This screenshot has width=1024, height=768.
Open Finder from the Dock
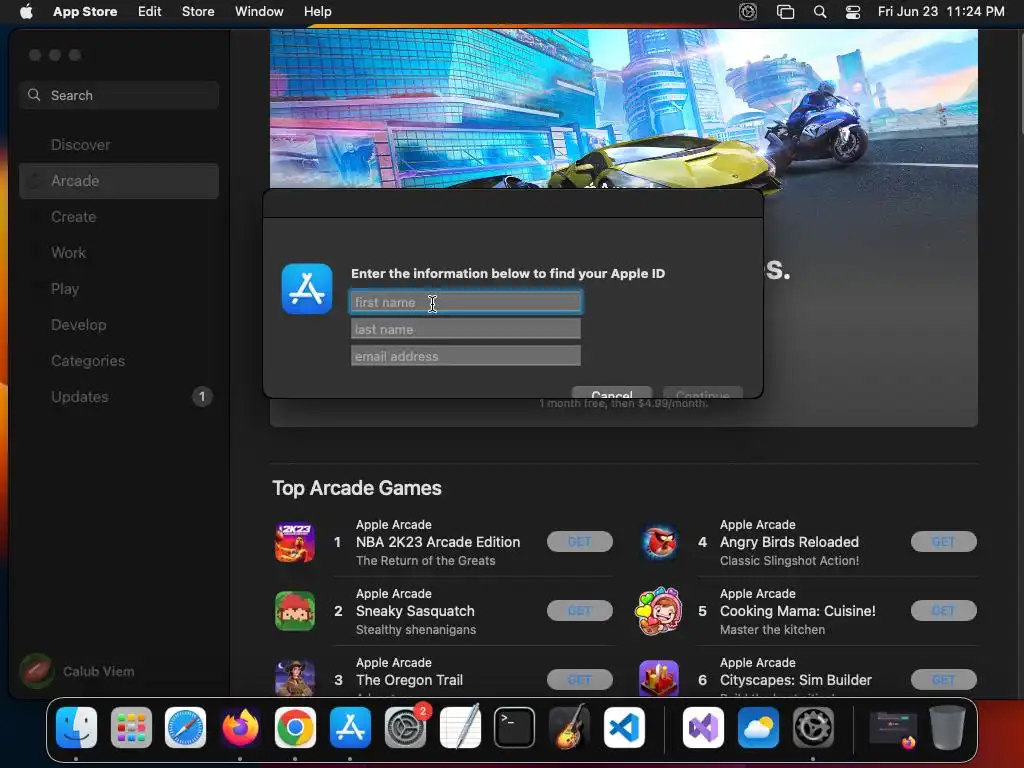click(x=76, y=727)
